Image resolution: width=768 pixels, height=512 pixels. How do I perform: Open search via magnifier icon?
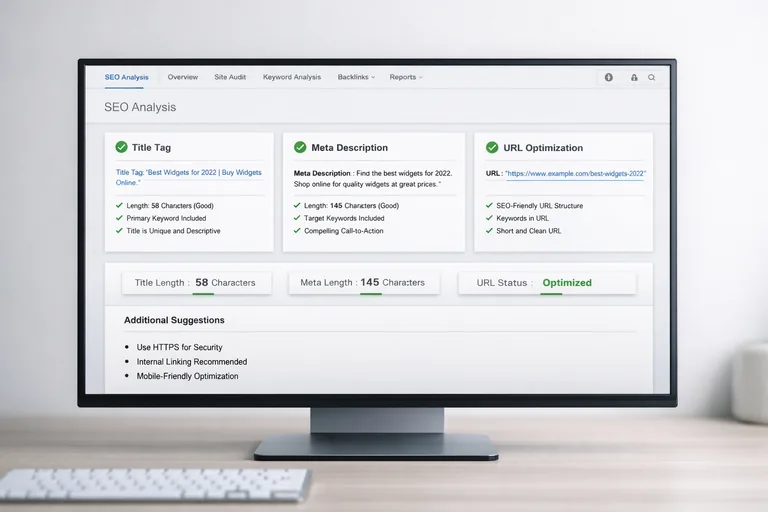point(651,77)
